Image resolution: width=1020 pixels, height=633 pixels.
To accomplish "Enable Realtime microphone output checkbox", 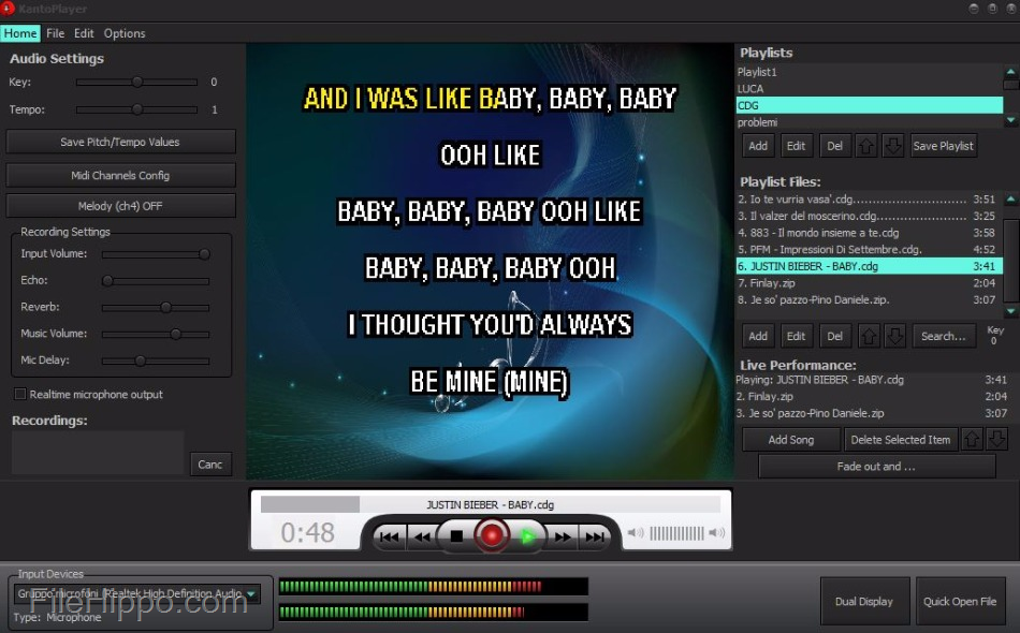I will (x=20, y=394).
